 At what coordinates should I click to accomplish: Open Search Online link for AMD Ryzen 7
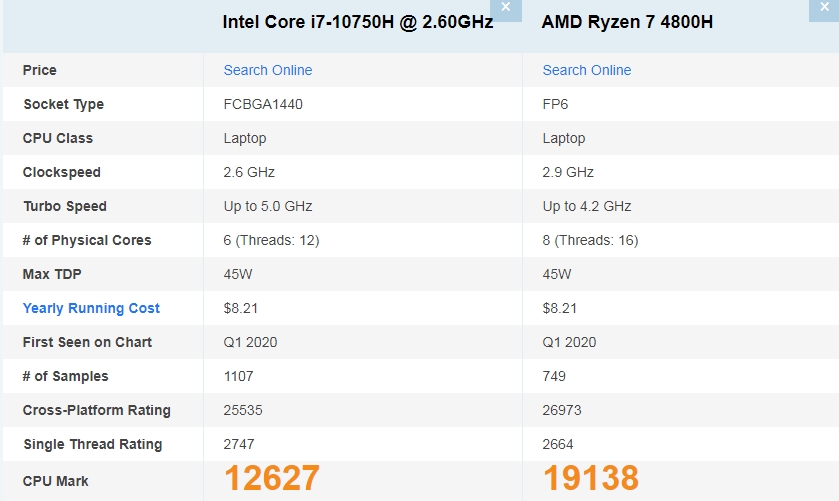(586, 70)
